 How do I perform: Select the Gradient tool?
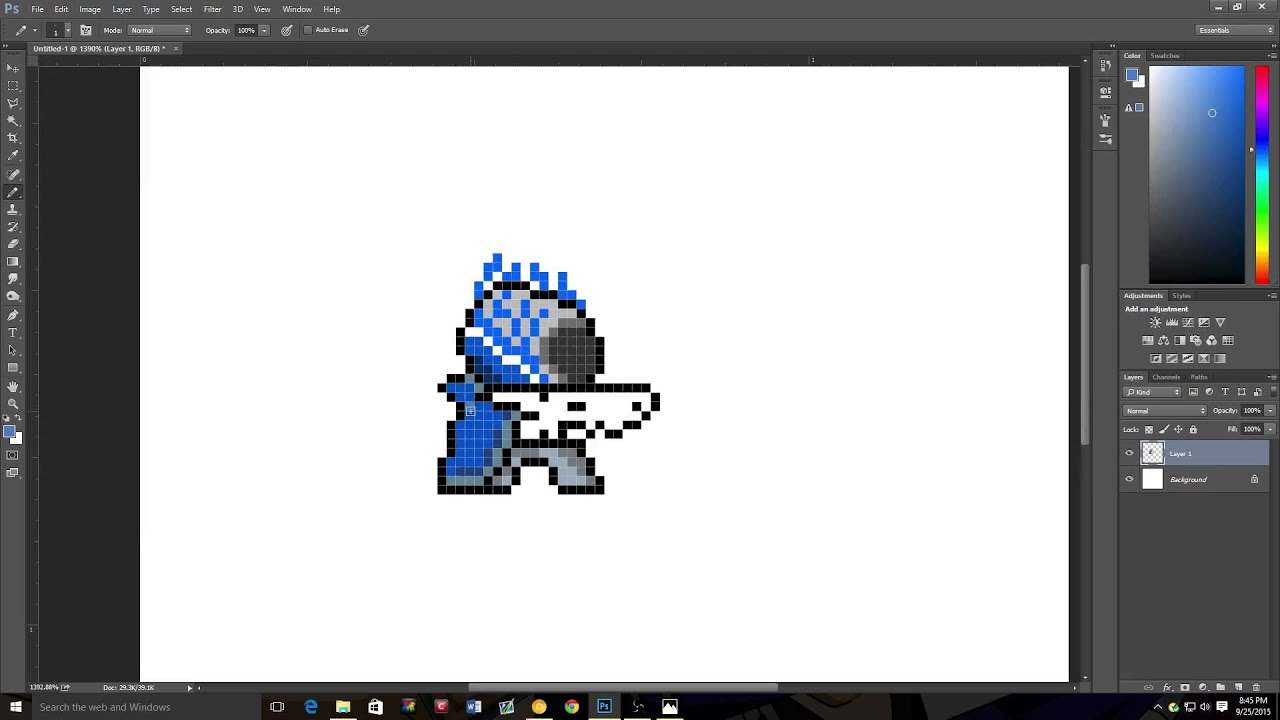13,262
